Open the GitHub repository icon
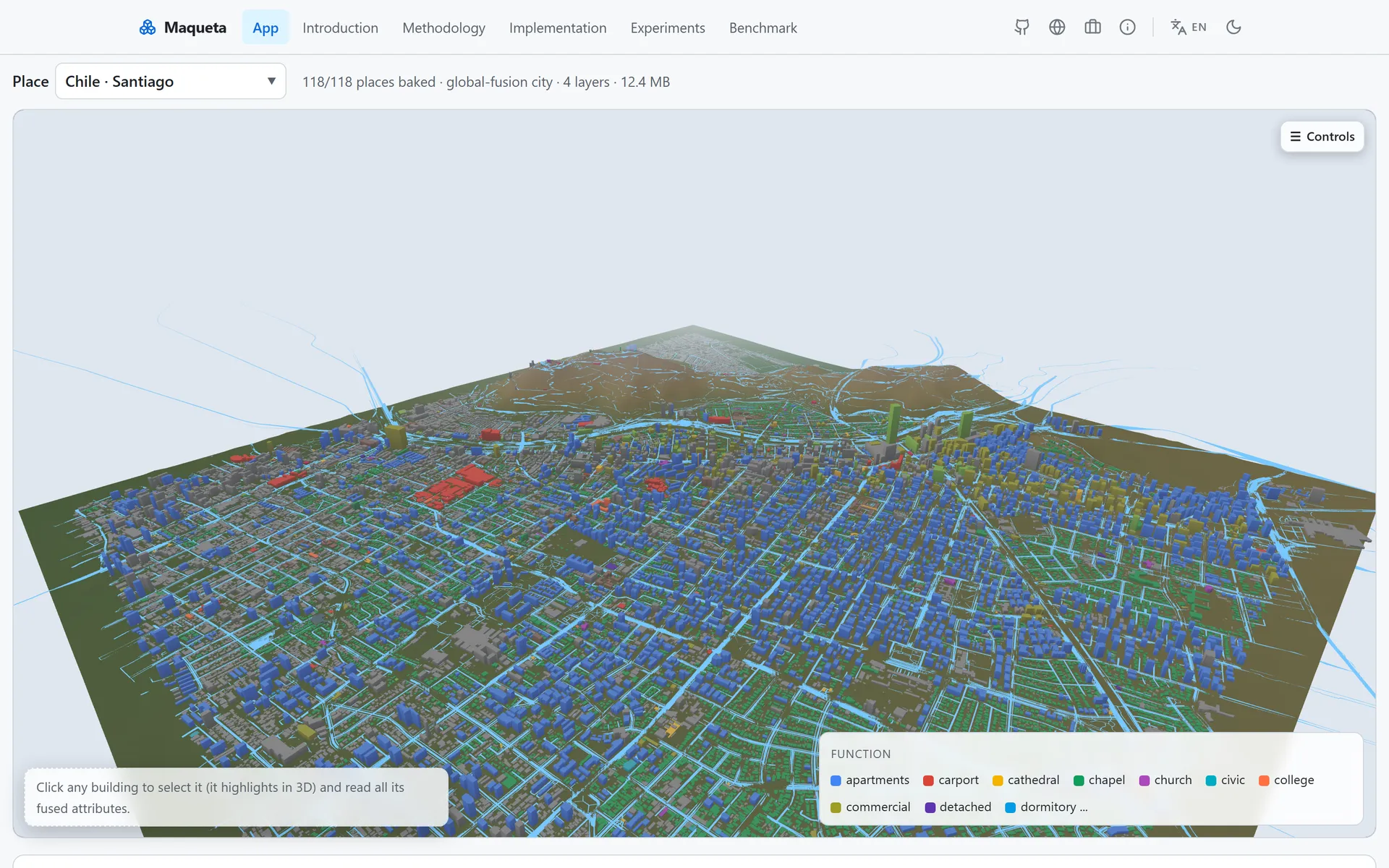Viewport: 1389px width, 868px height. click(1021, 27)
